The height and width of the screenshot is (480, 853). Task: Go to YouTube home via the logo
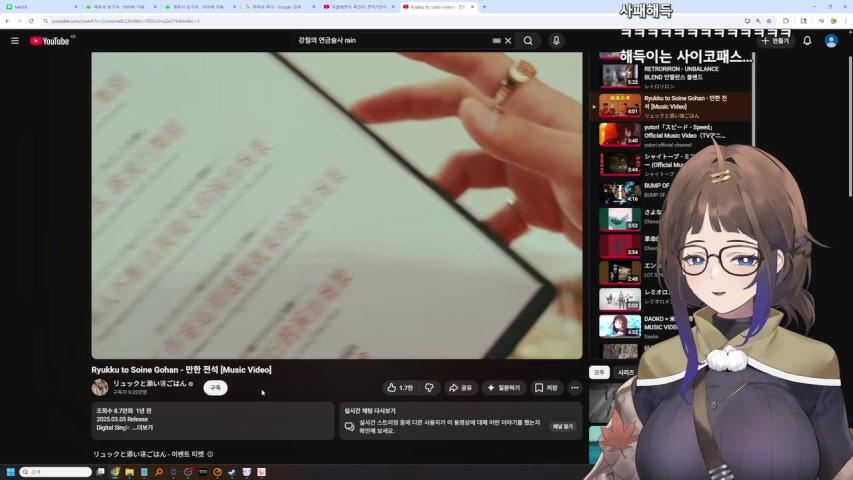coord(50,41)
